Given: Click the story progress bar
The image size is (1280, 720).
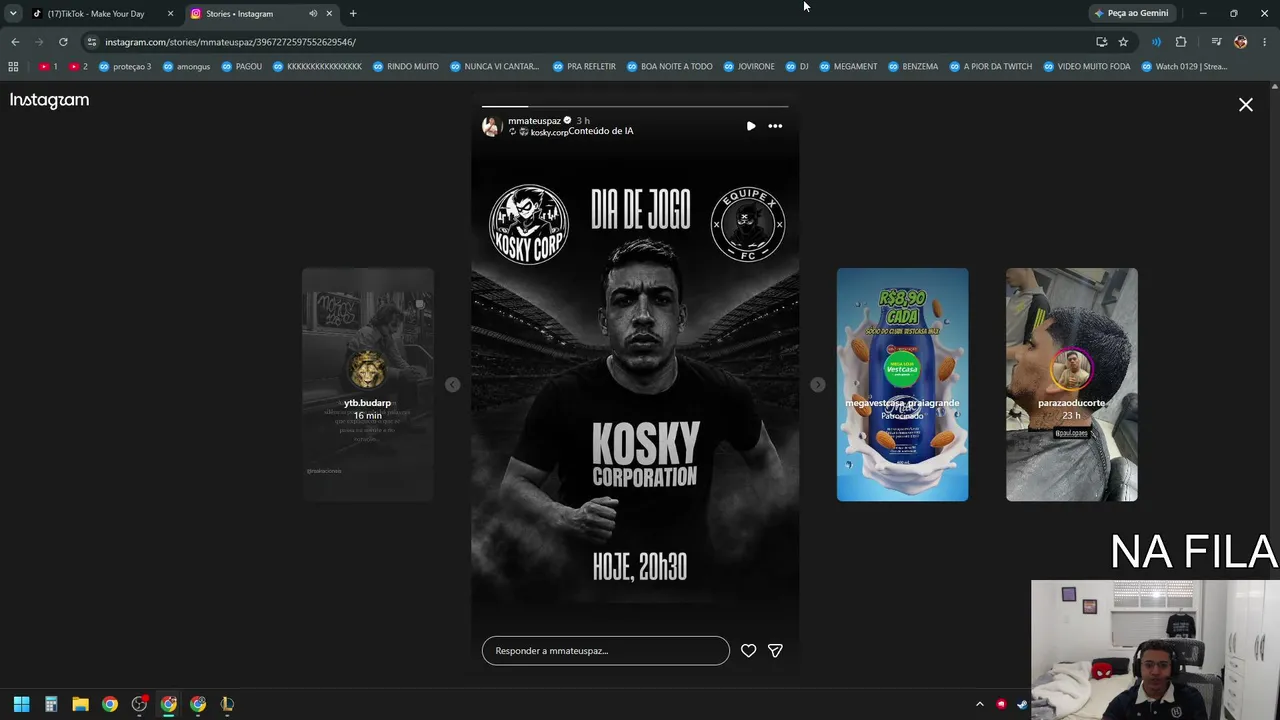Looking at the screenshot, I should (x=635, y=106).
